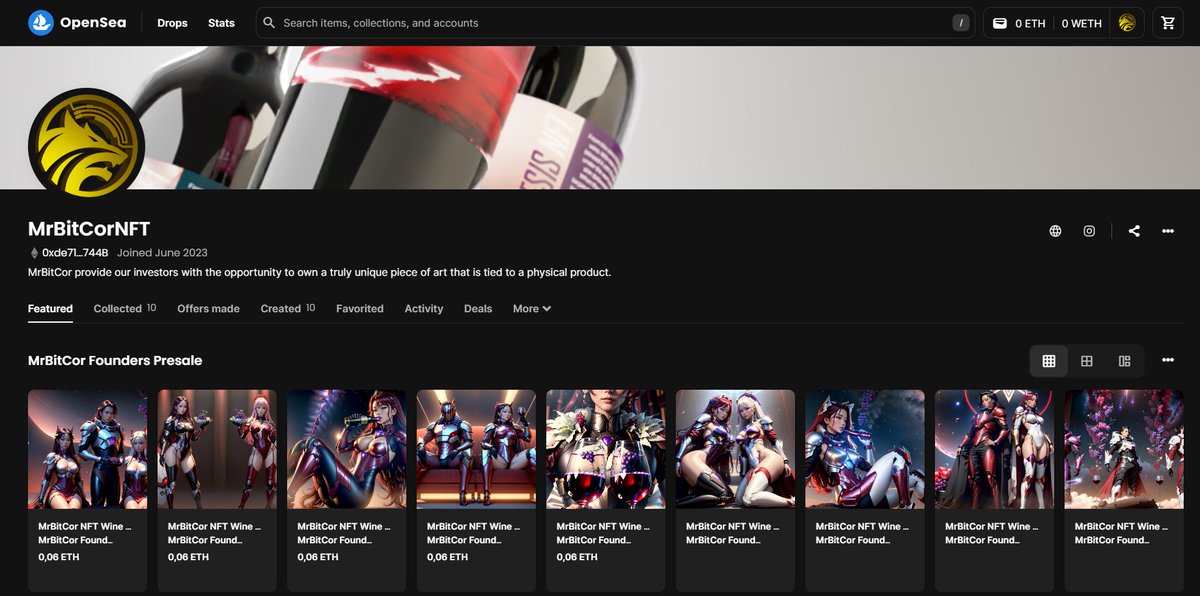This screenshot has height=596, width=1200.
Task: Open the Drops menu
Action: click(172, 23)
